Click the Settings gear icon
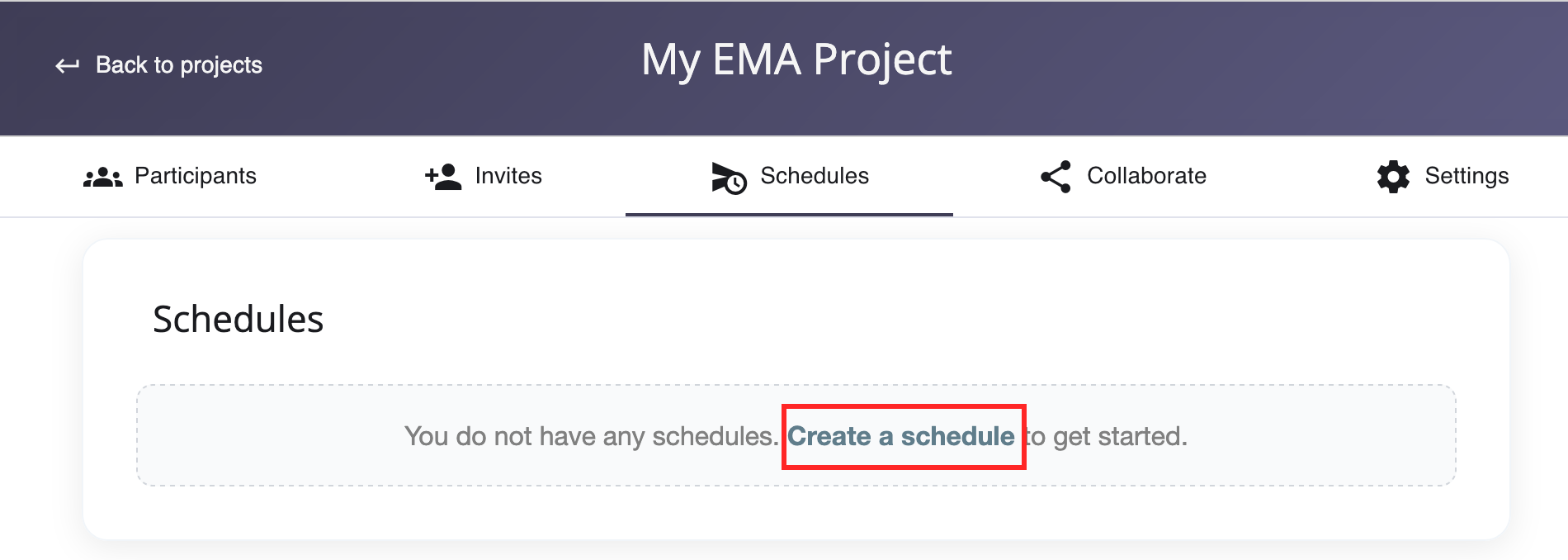 (x=1392, y=176)
